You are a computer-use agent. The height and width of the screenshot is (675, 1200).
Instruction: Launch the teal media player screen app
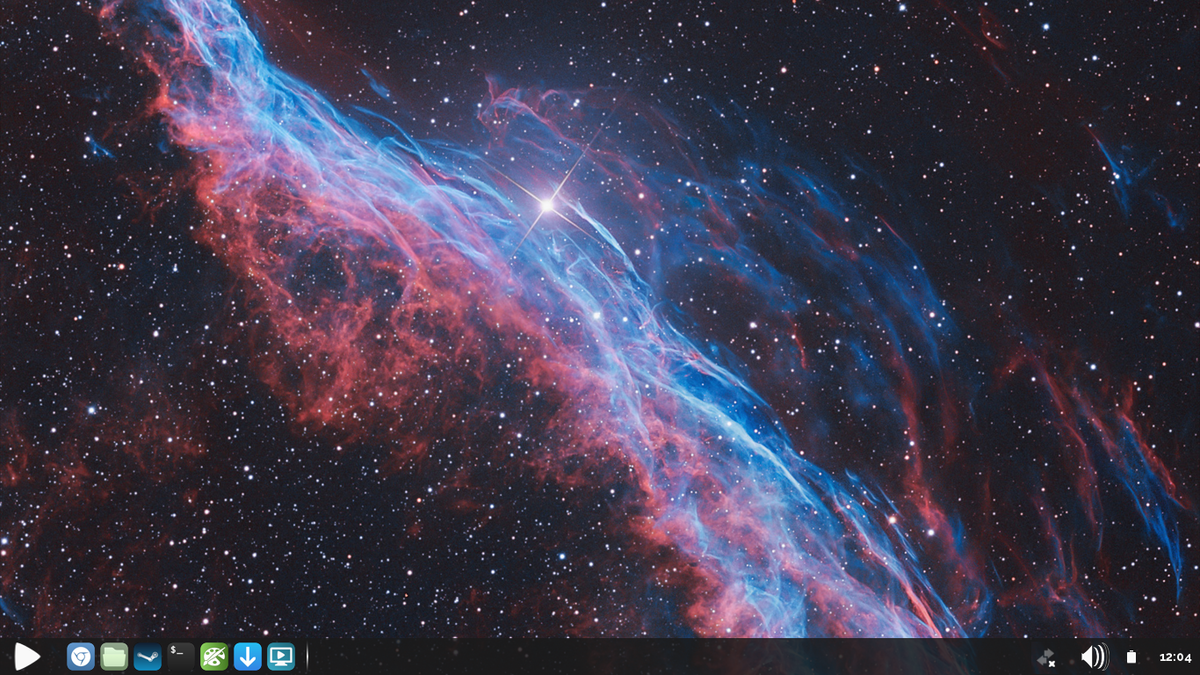tap(281, 656)
